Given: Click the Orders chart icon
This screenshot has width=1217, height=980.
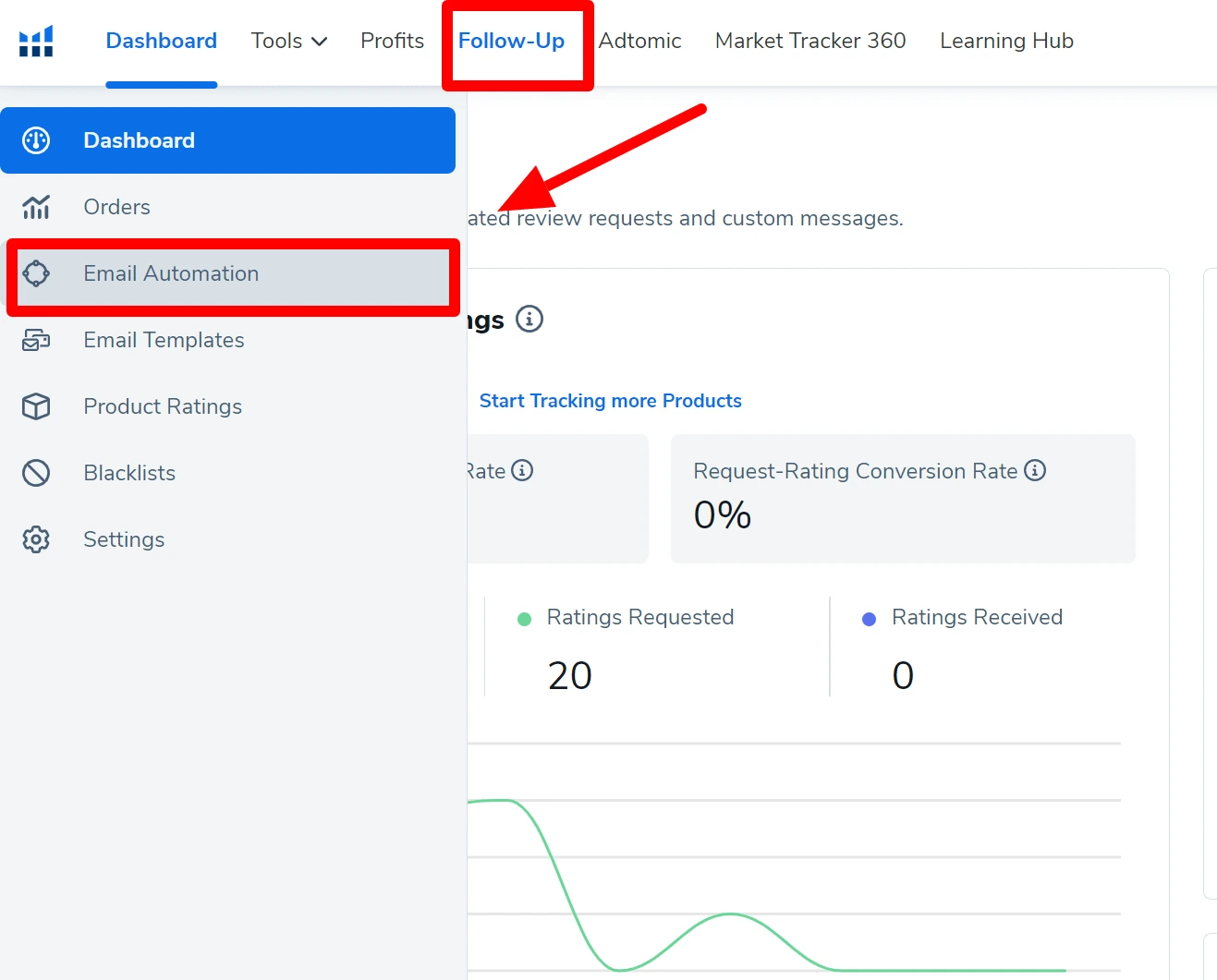Looking at the screenshot, I should [x=36, y=207].
